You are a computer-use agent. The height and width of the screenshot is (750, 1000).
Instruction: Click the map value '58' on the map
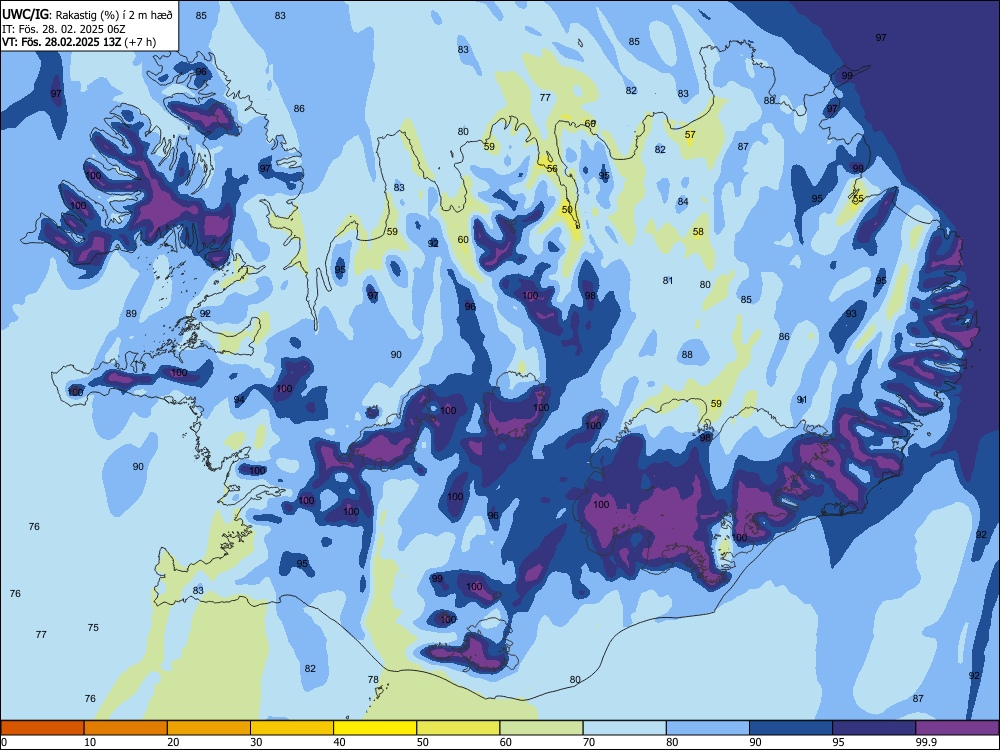click(x=698, y=232)
